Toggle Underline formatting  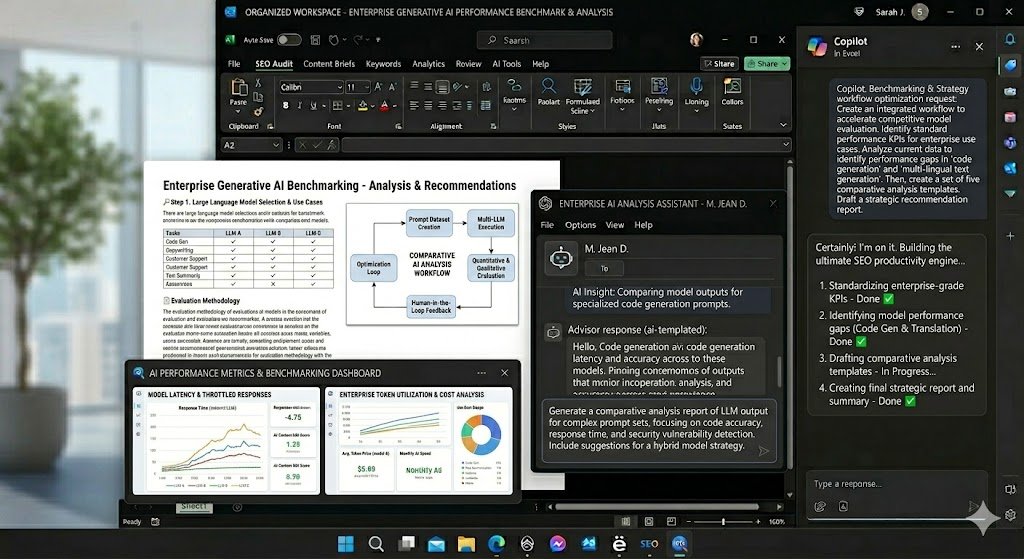tap(313, 105)
